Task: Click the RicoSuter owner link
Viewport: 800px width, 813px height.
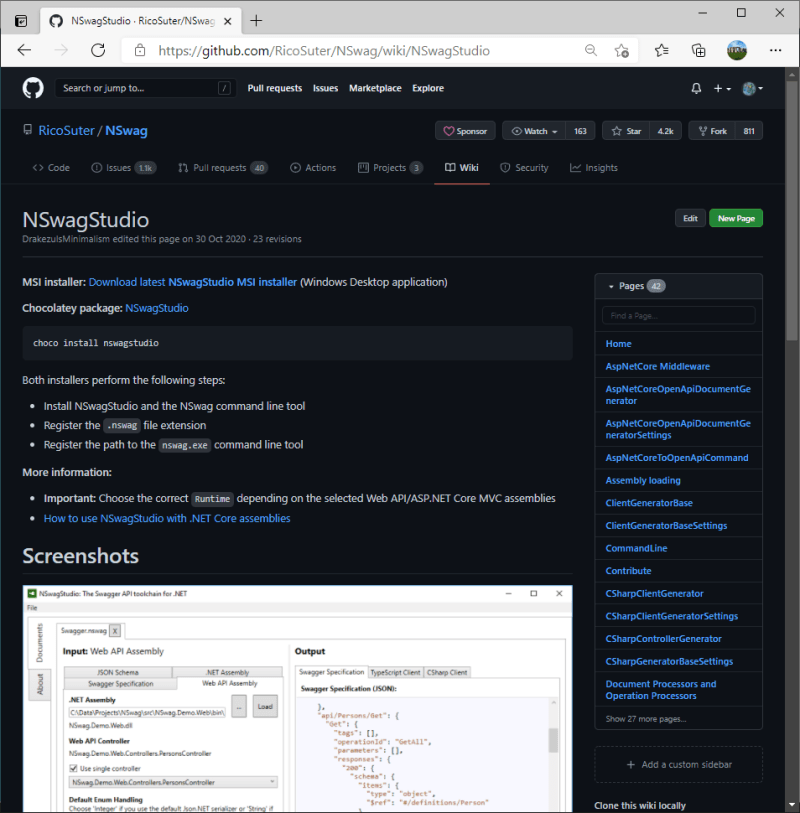Action: pos(66,131)
